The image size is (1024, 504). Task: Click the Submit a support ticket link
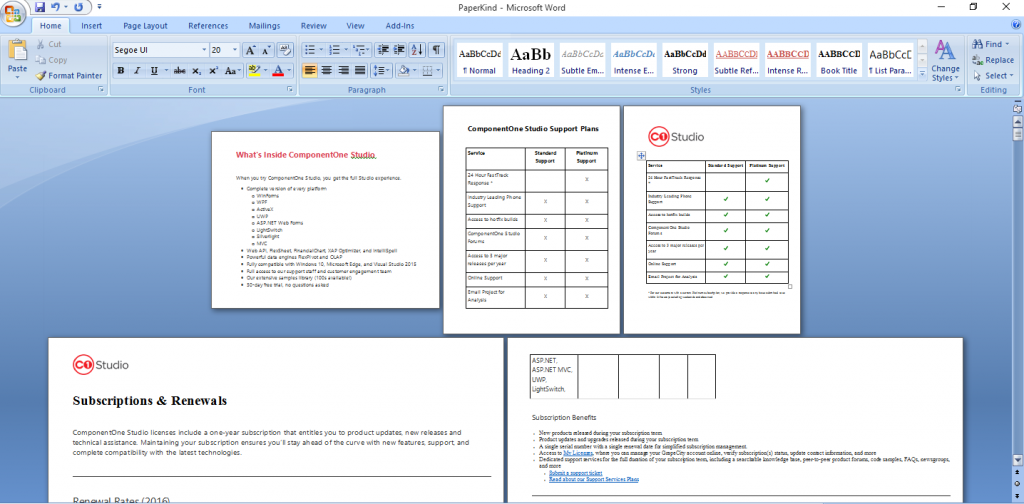coord(576,473)
